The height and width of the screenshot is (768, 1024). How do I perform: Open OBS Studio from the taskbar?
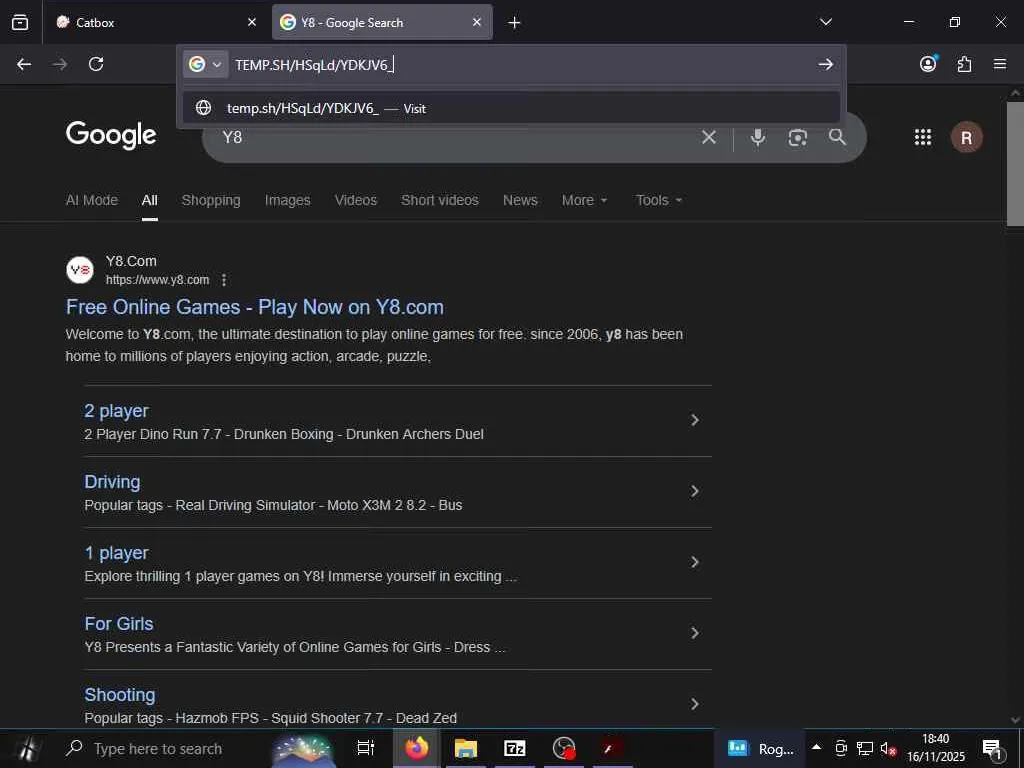[x=564, y=748]
